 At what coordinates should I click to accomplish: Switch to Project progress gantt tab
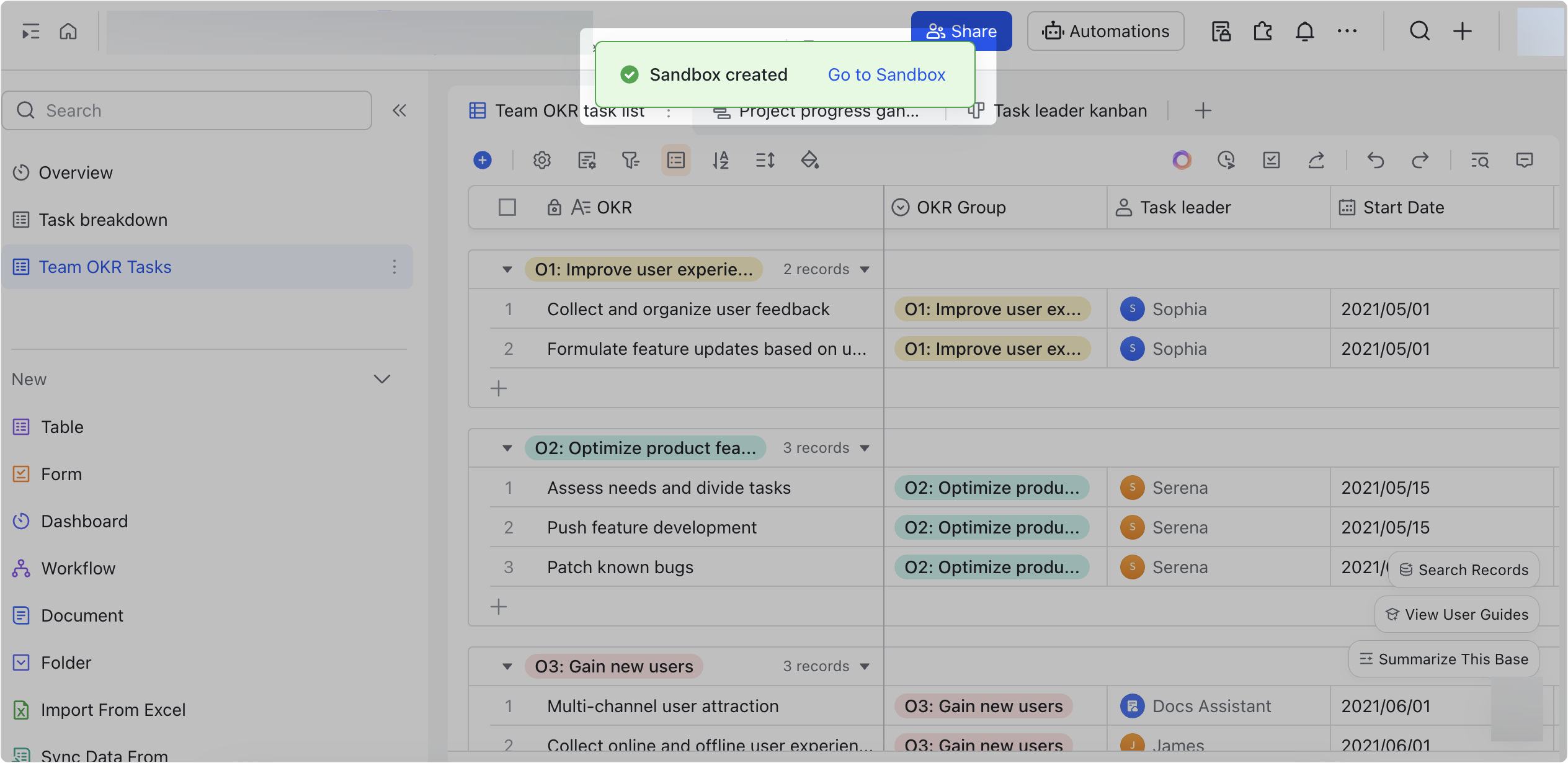[817, 112]
